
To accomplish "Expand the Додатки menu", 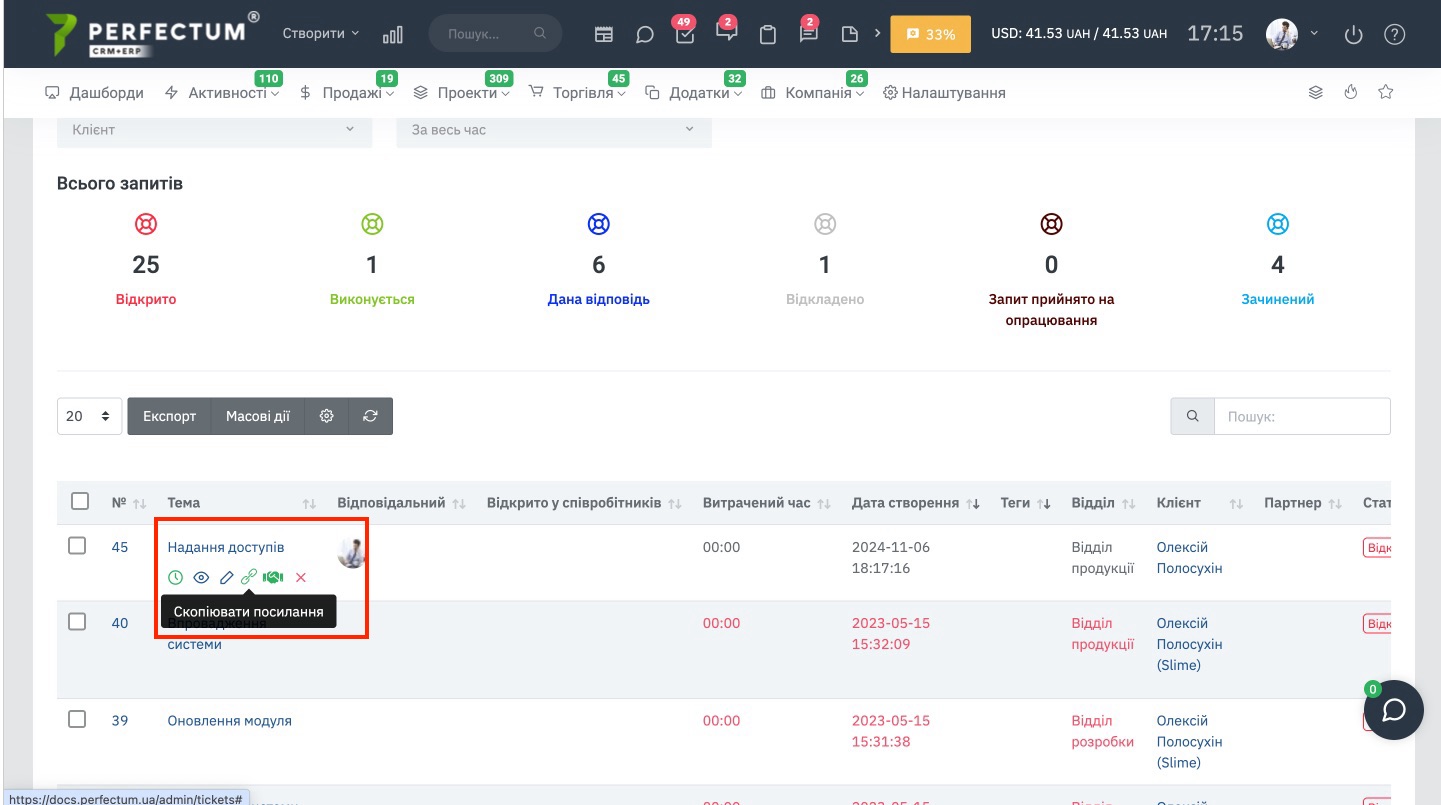I will [x=694, y=93].
